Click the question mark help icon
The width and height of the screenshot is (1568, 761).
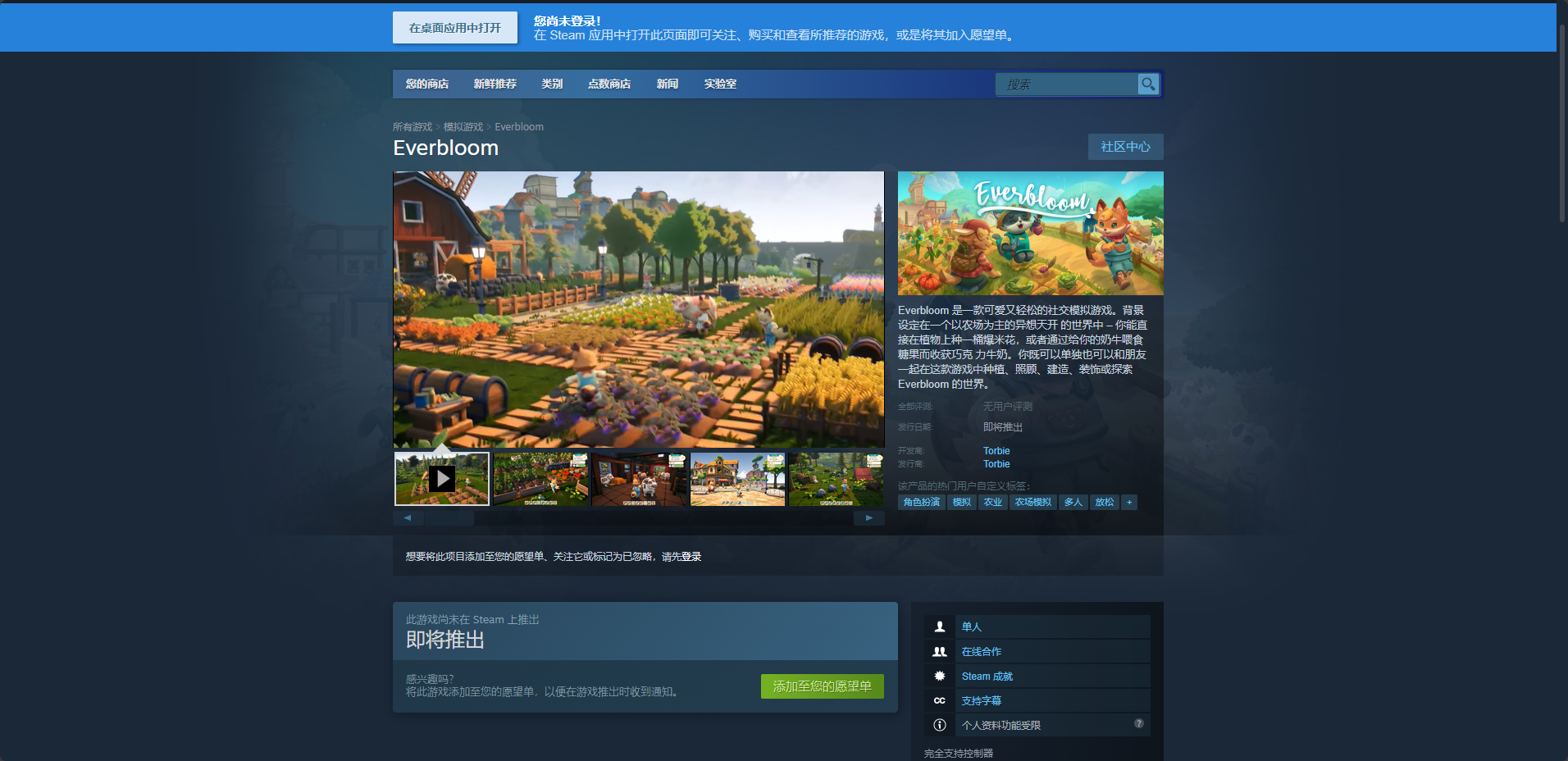click(1138, 723)
